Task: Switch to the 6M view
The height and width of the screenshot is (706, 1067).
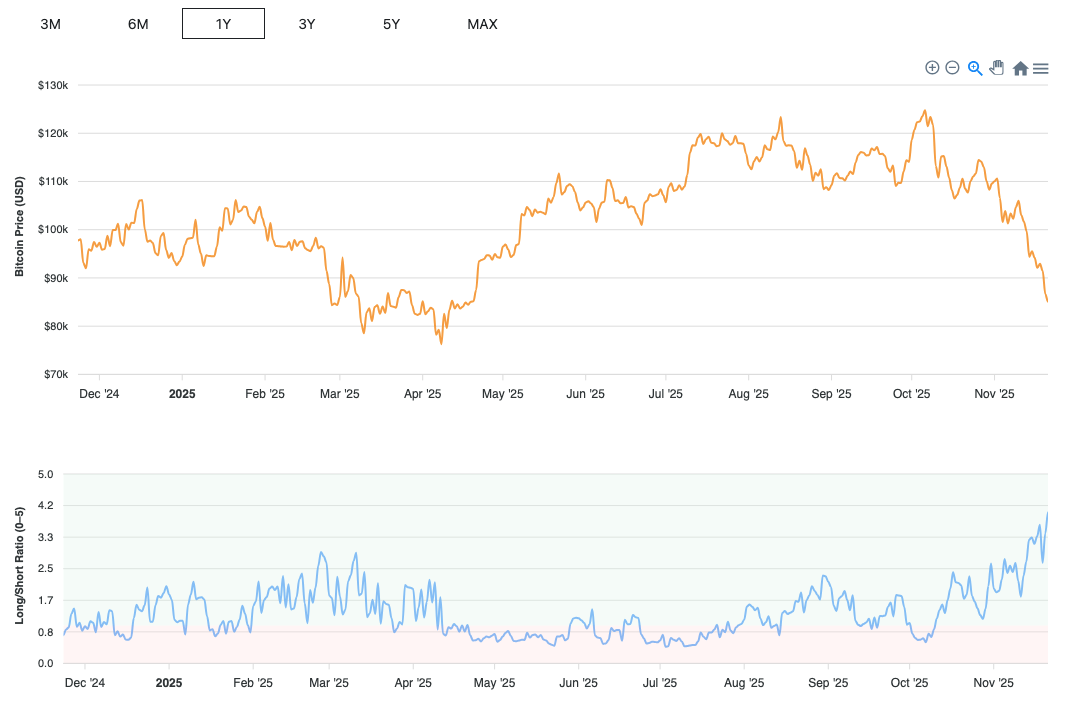Action: click(138, 23)
